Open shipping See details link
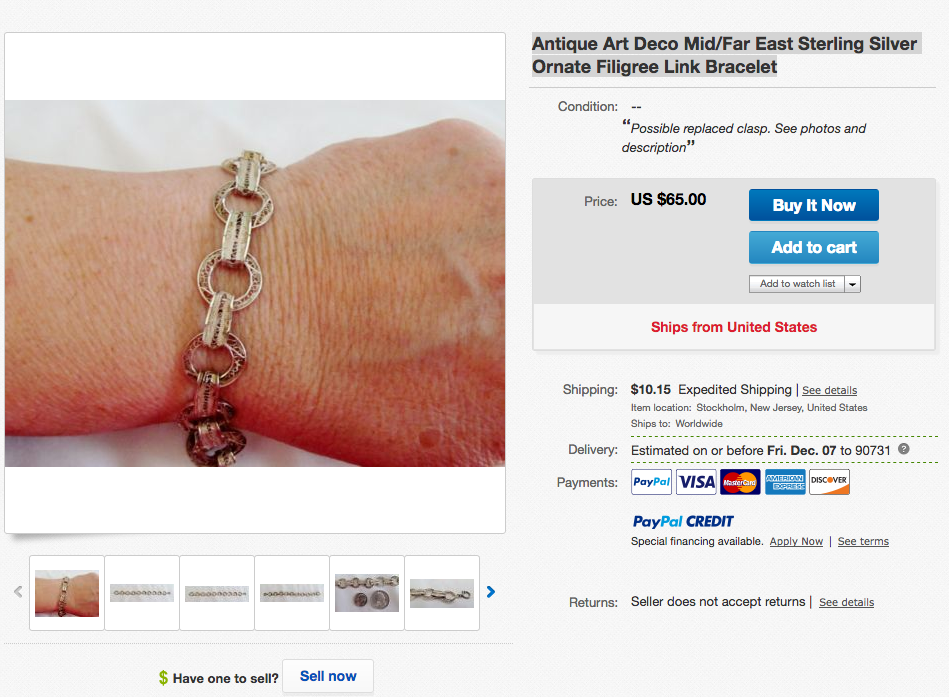This screenshot has width=949, height=697. [829, 390]
